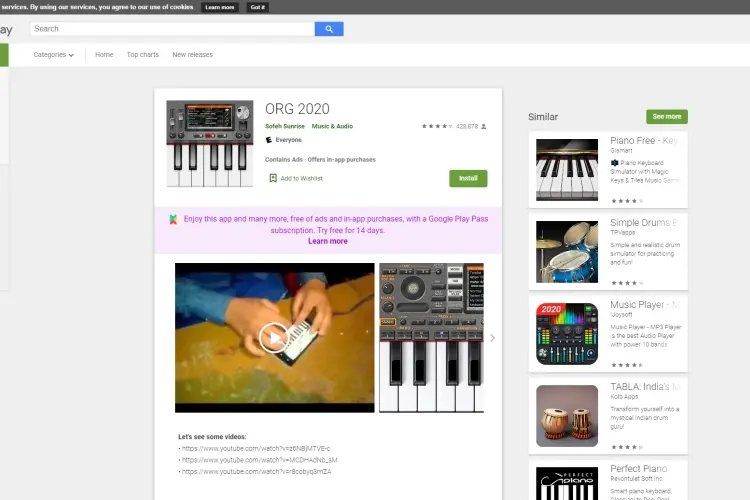
Task: Open the third YouTube video link
Action: pos(256,471)
